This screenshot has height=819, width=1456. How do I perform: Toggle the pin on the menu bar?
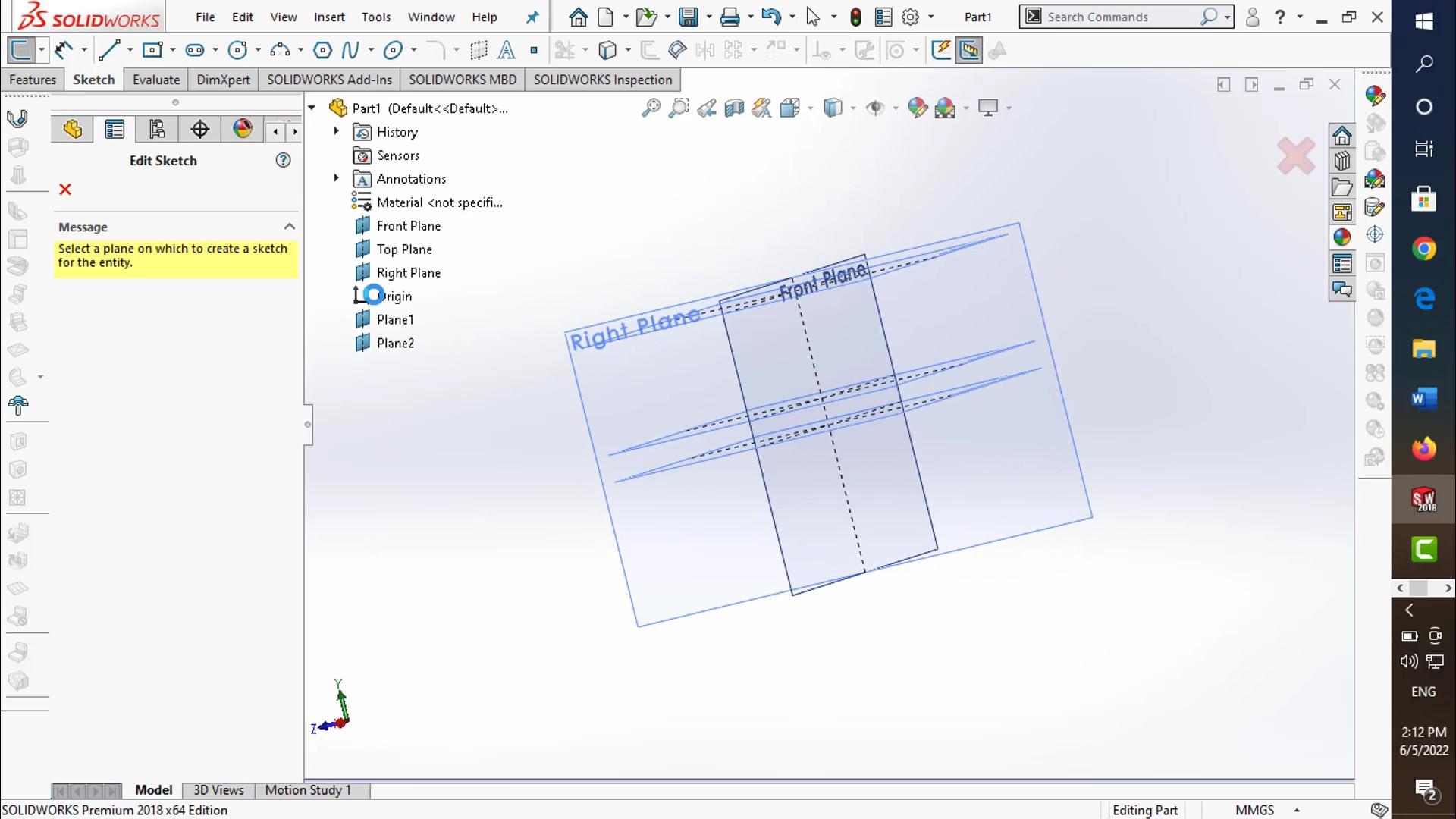pos(532,17)
